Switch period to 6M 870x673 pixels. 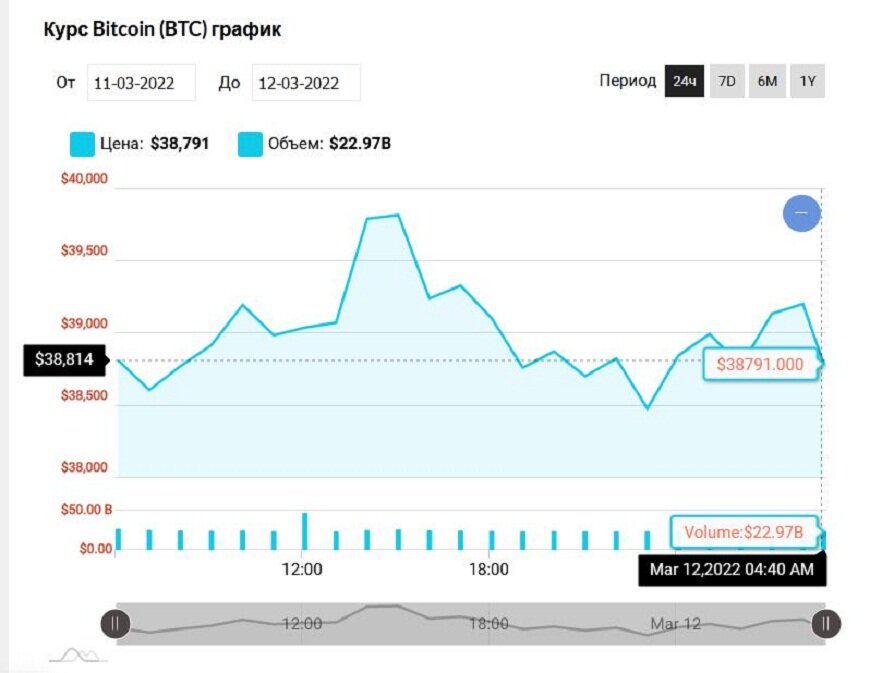(767, 82)
